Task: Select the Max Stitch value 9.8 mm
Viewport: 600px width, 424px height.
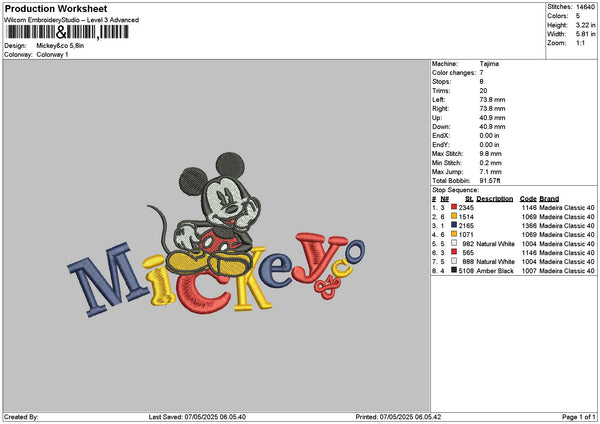Action: (491, 154)
